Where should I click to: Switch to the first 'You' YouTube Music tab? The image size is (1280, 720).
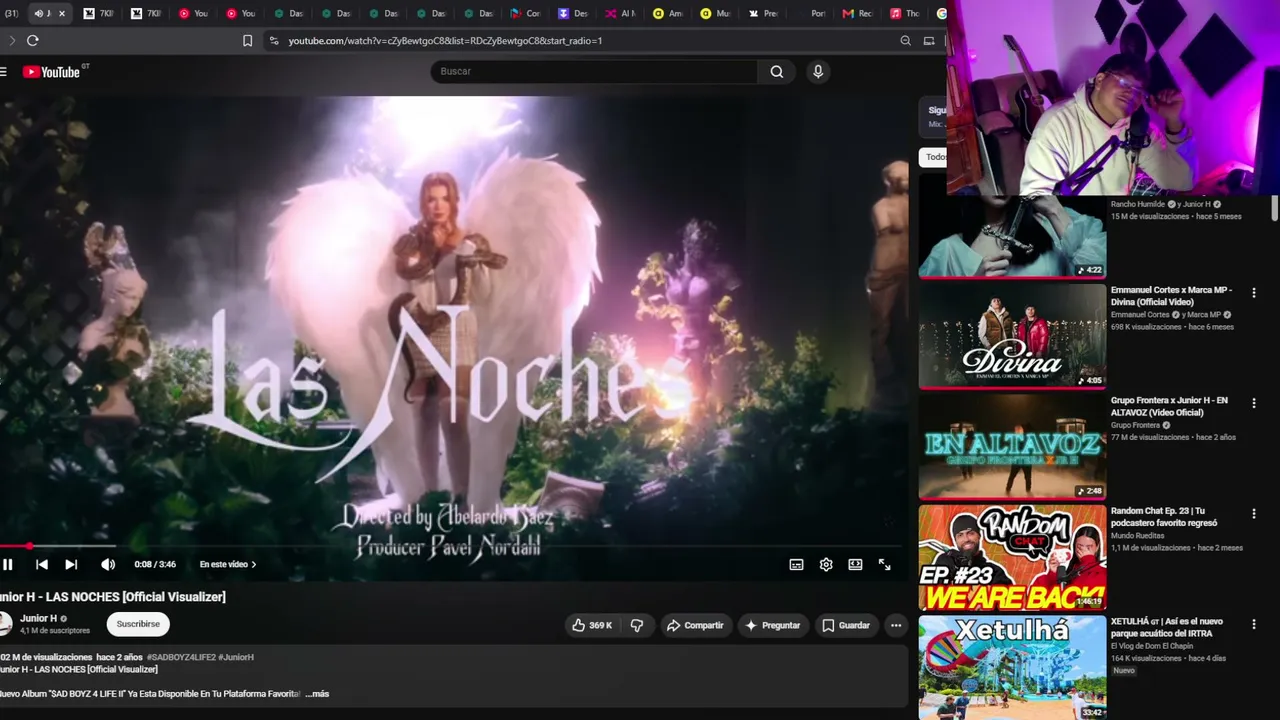click(193, 14)
